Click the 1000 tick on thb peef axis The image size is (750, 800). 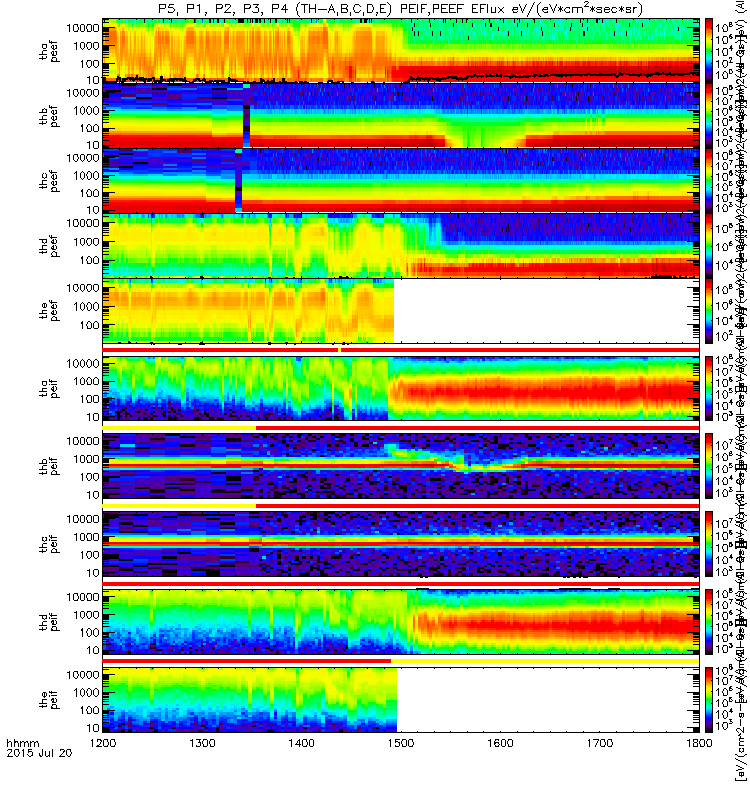coord(86,111)
